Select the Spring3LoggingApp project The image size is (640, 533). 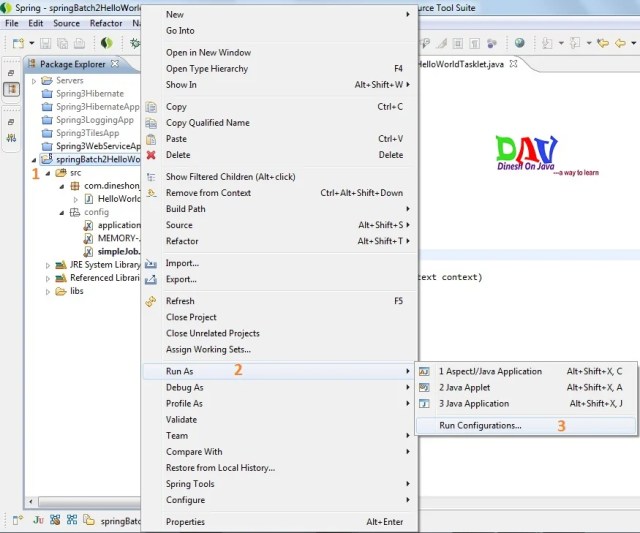[x=88, y=120]
